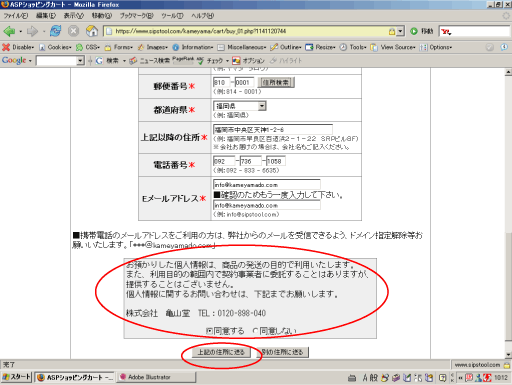Expand the Google 検索 options arrow
This screenshot has width=512, height=385.
pos(124,61)
